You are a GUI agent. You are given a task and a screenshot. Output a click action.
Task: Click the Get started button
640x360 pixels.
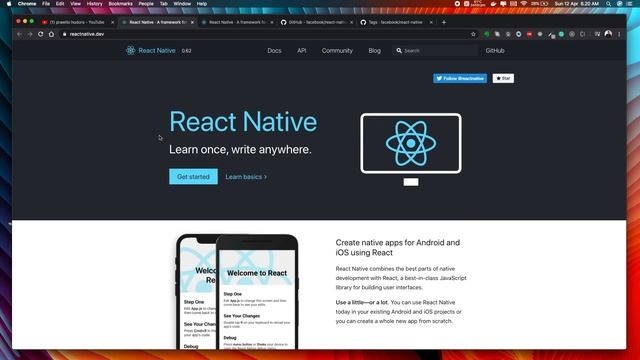(x=193, y=177)
